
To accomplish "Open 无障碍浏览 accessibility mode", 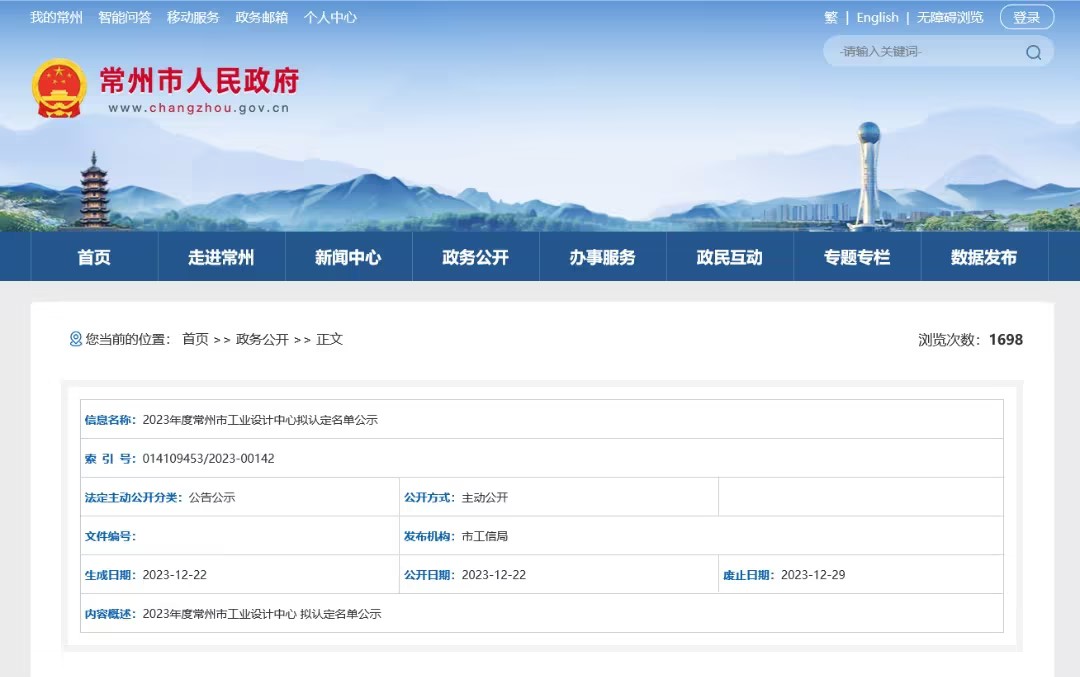I will [950, 17].
